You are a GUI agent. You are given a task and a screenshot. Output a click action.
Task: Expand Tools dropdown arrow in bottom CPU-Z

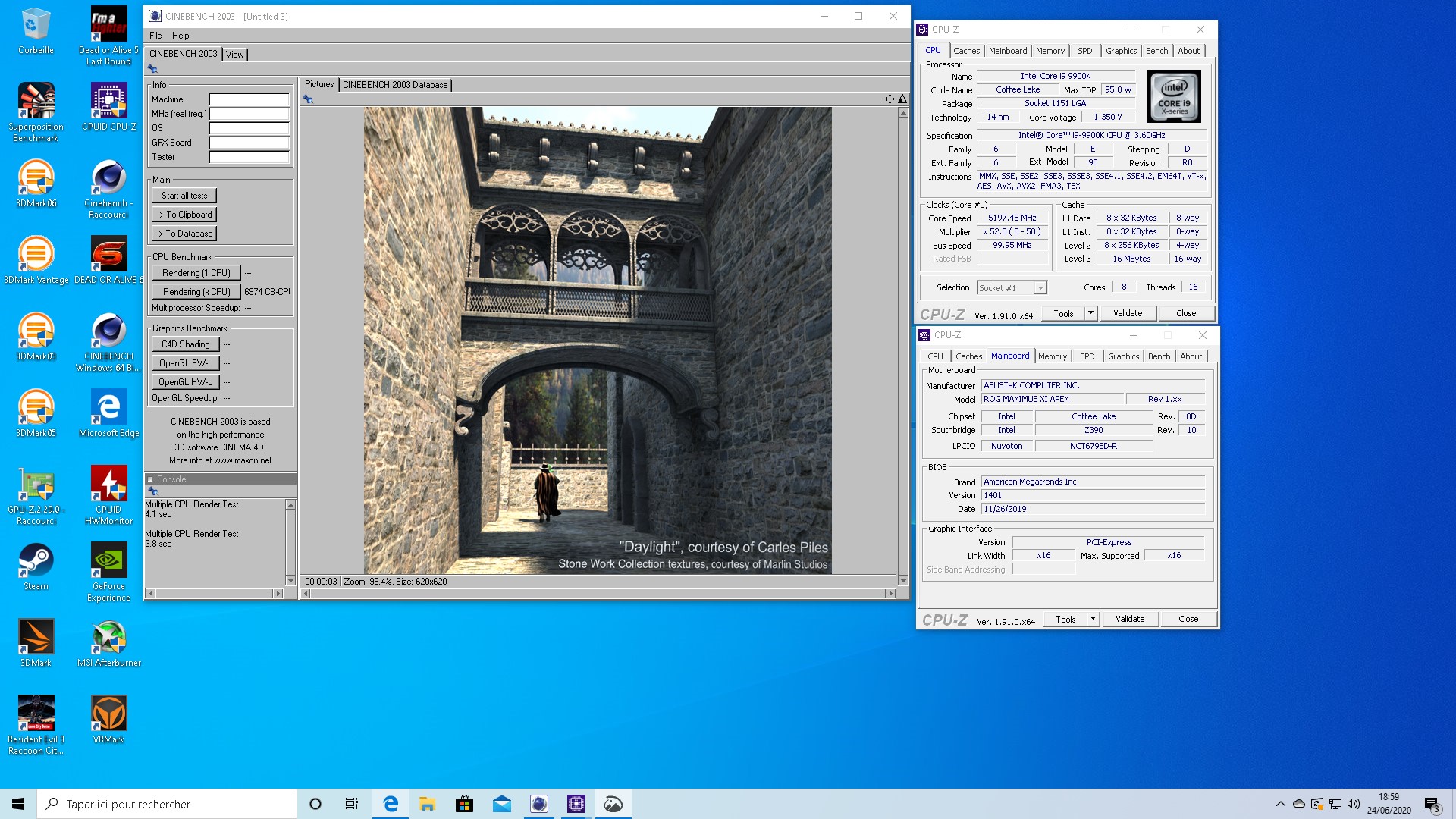point(1093,619)
